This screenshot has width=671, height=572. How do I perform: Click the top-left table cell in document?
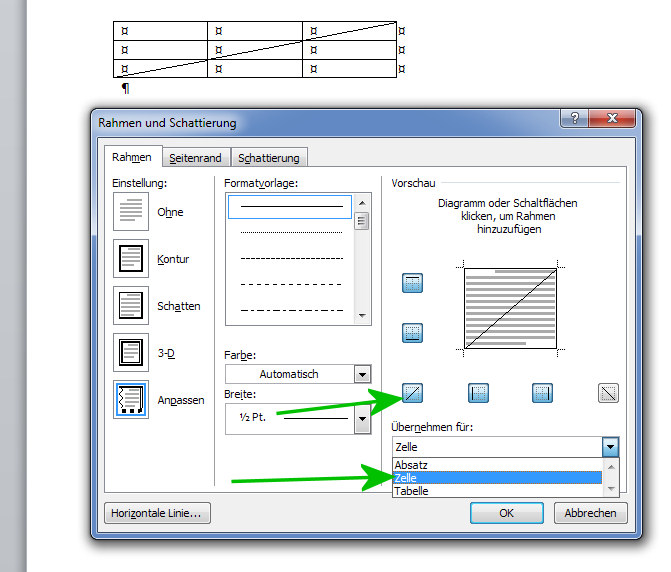pyautogui.click(x=160, y=31)
